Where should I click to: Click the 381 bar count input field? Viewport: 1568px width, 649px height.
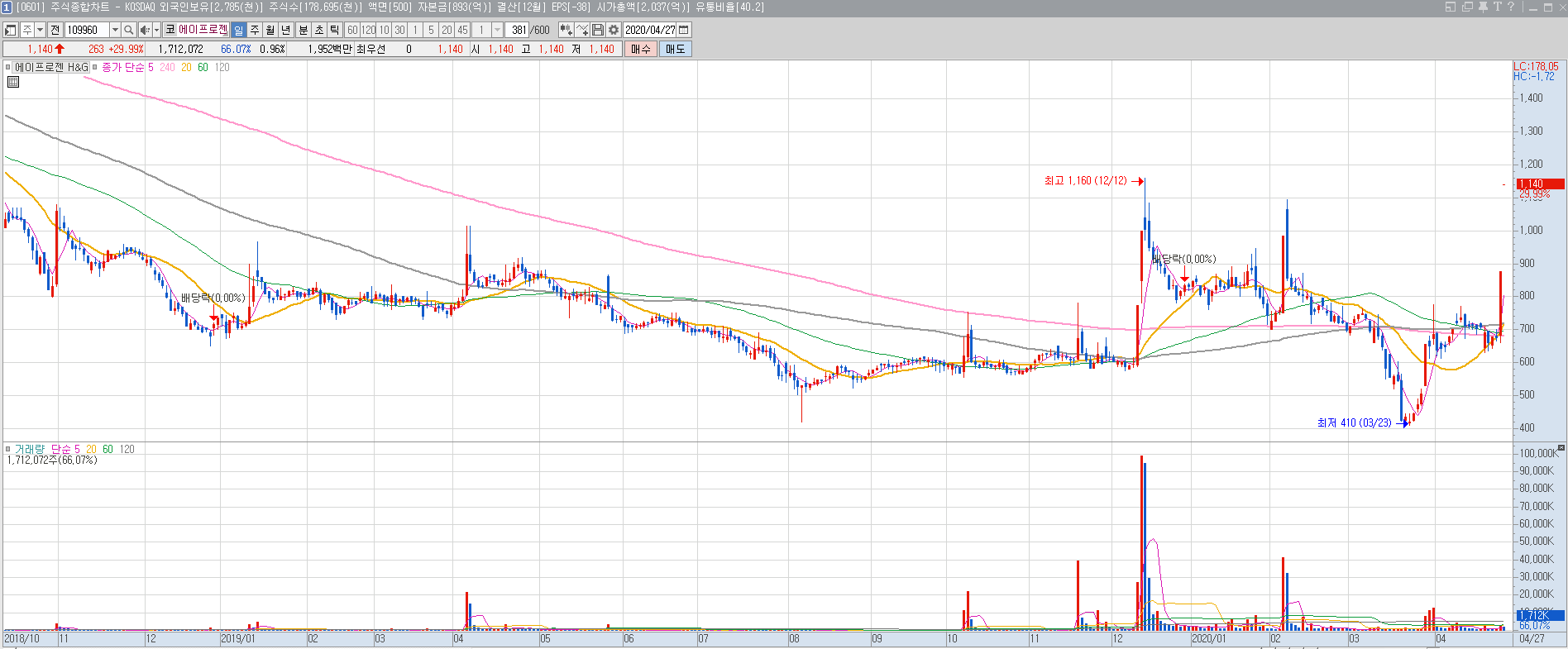[x=518, y=30]
